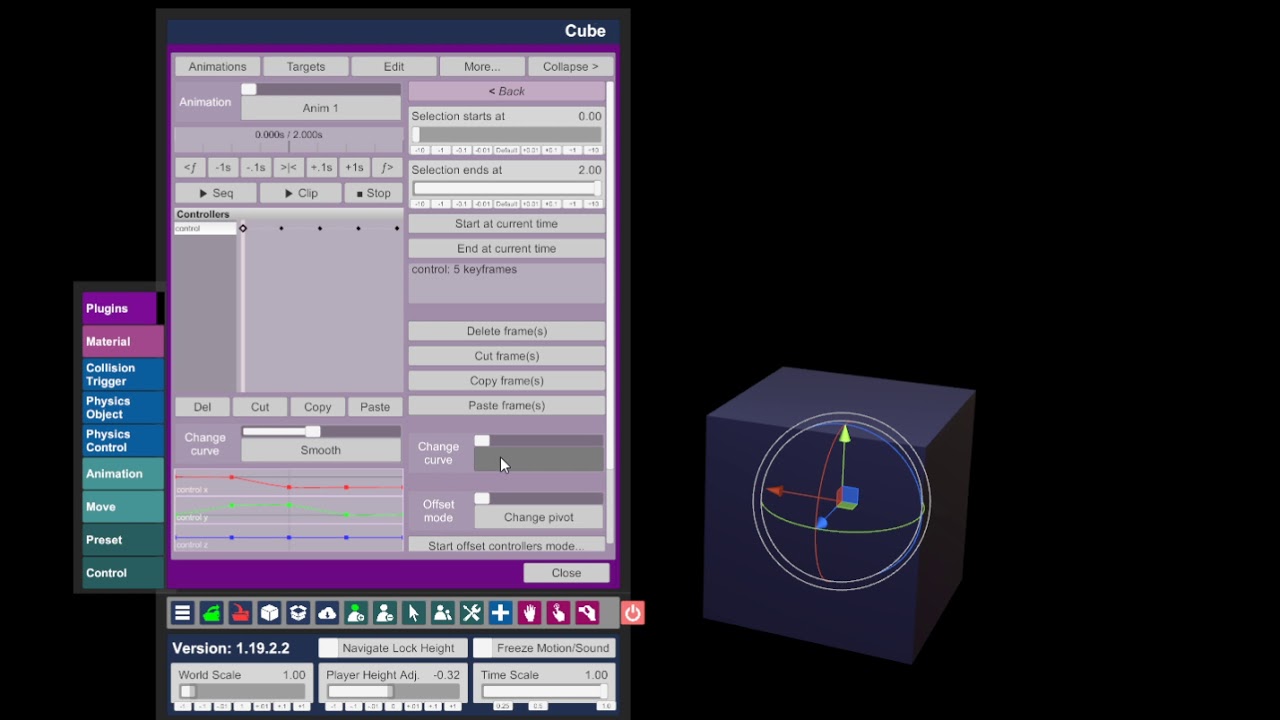Open the Smooth curve type dropdown
This screenshot has height=720, width=1280.
click(x=321, y=450)
